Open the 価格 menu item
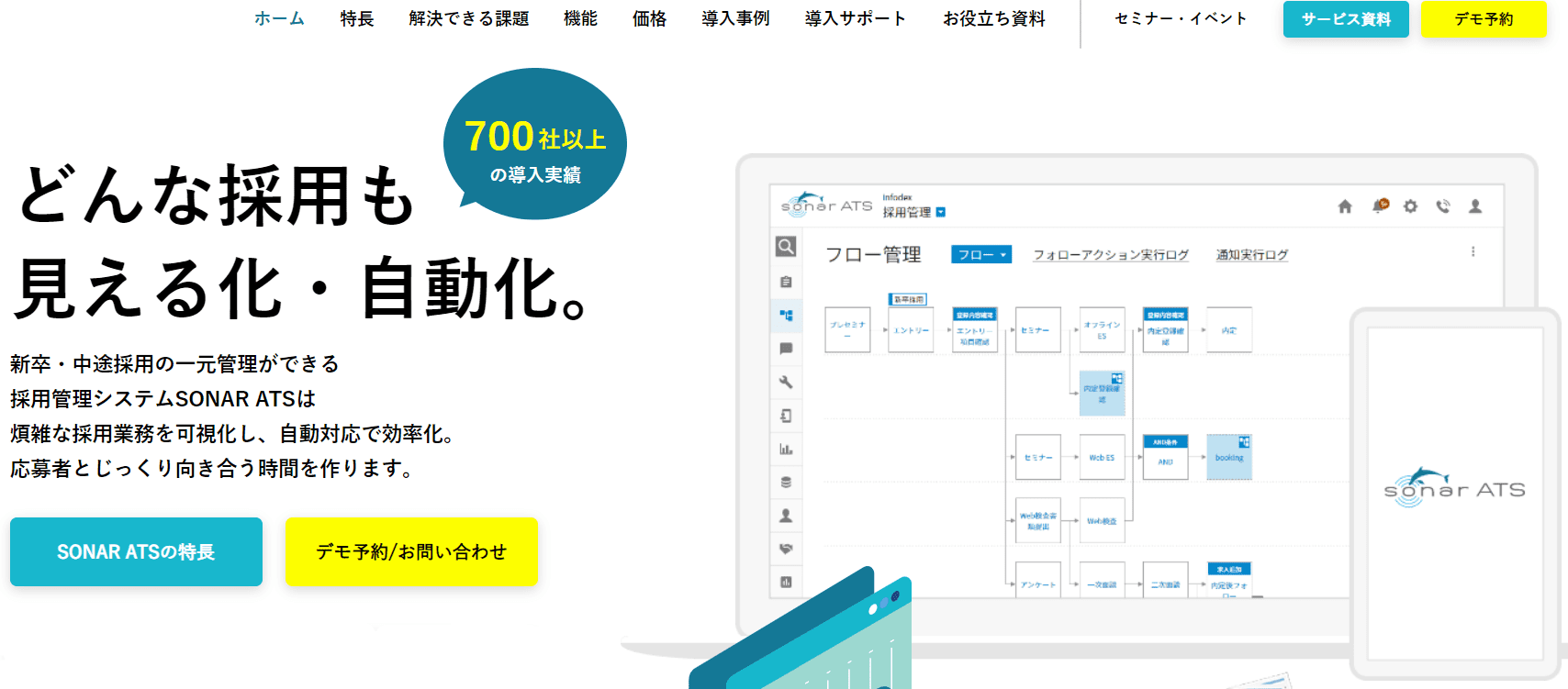 pyautogui.click(x=649, y=18)
